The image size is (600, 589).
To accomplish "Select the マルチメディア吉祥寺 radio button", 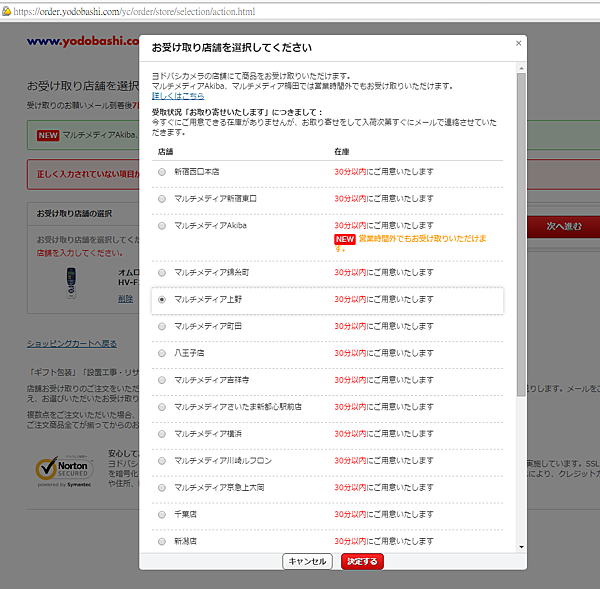I will 162,380.
